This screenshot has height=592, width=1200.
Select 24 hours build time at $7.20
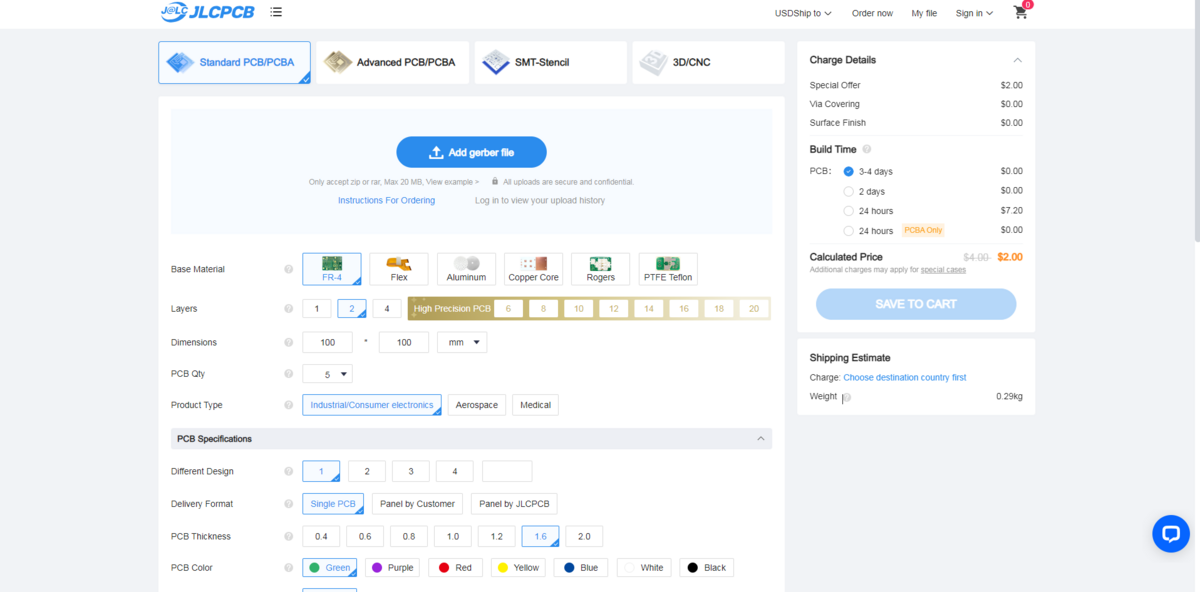pos(849,211)
